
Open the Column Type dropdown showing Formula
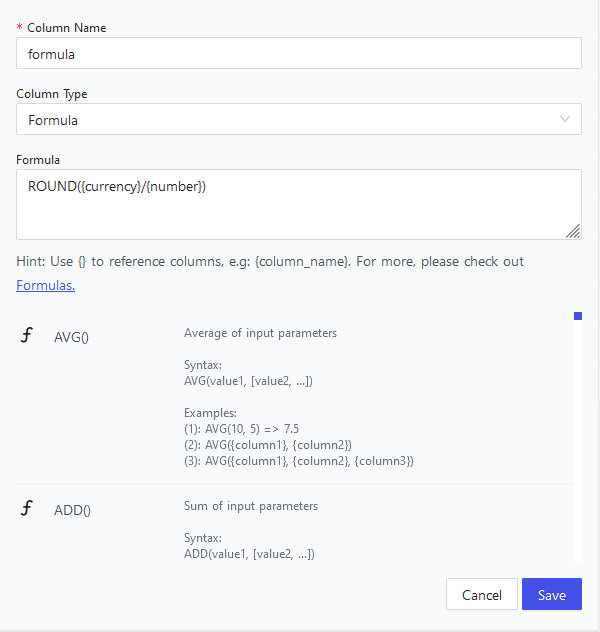299,120
